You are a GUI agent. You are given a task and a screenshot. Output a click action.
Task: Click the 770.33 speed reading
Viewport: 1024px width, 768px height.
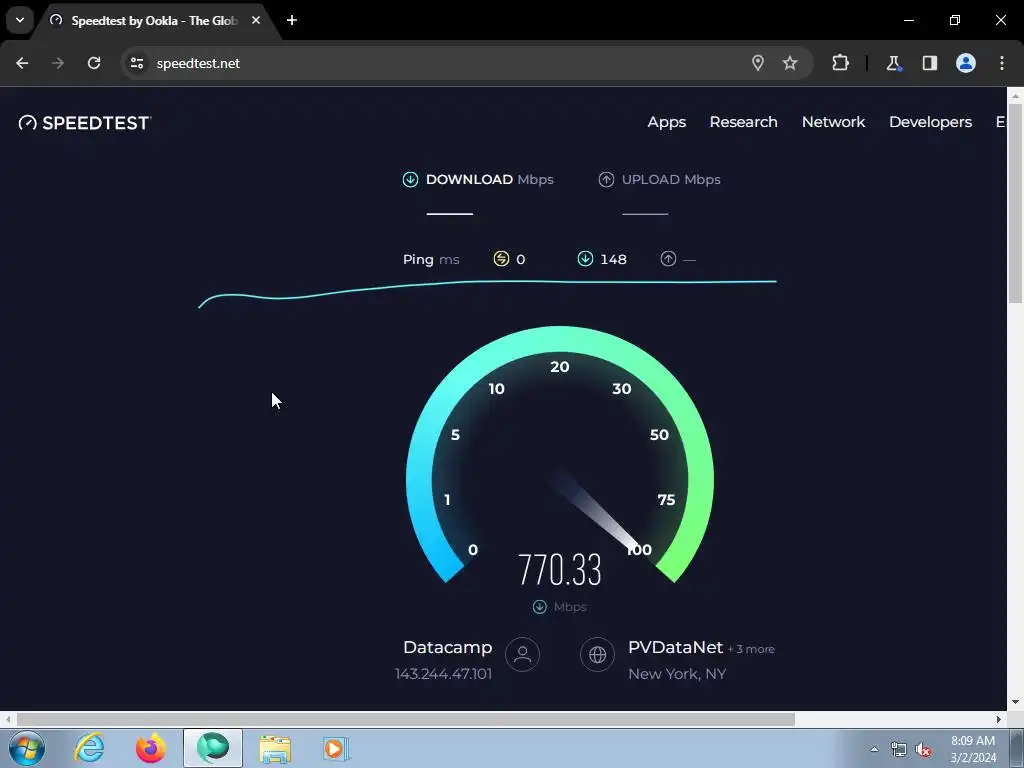pyautogui.click(x=560, y=569)
